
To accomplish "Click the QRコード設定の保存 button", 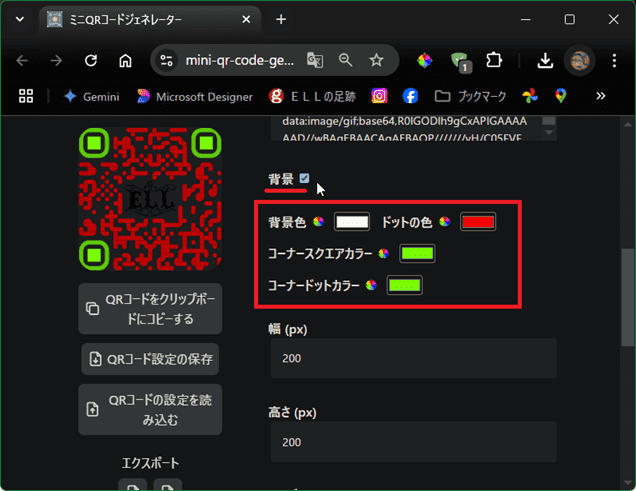I will [150, 359].
